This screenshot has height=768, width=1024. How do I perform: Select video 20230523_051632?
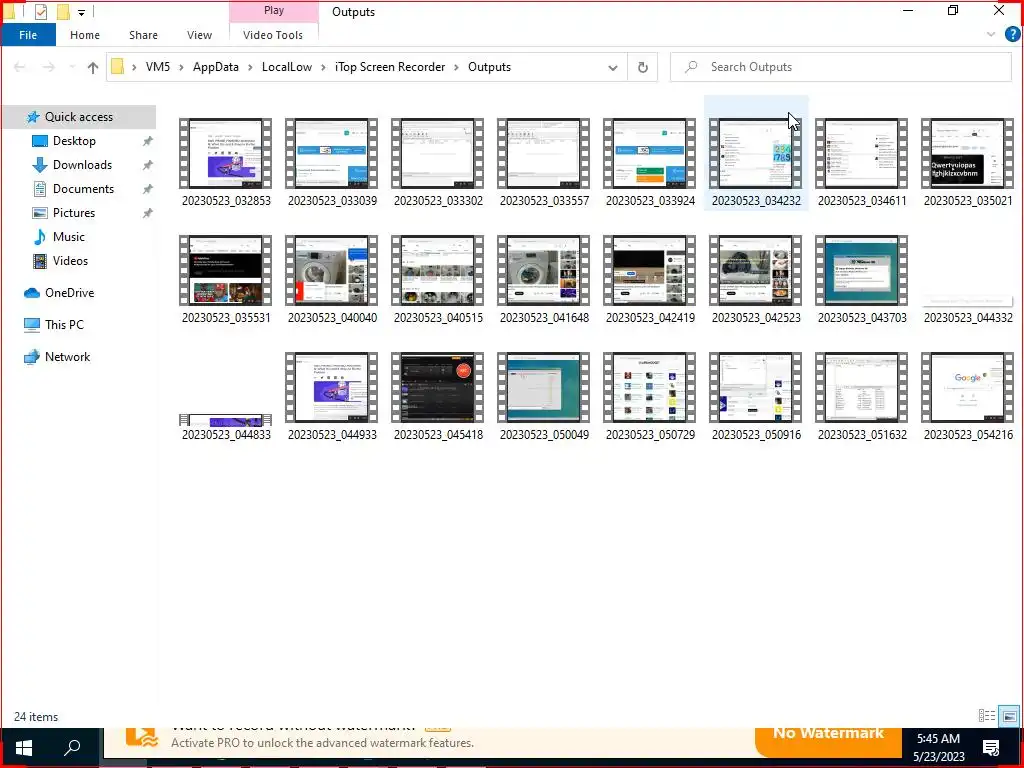[x=861, y=397]
